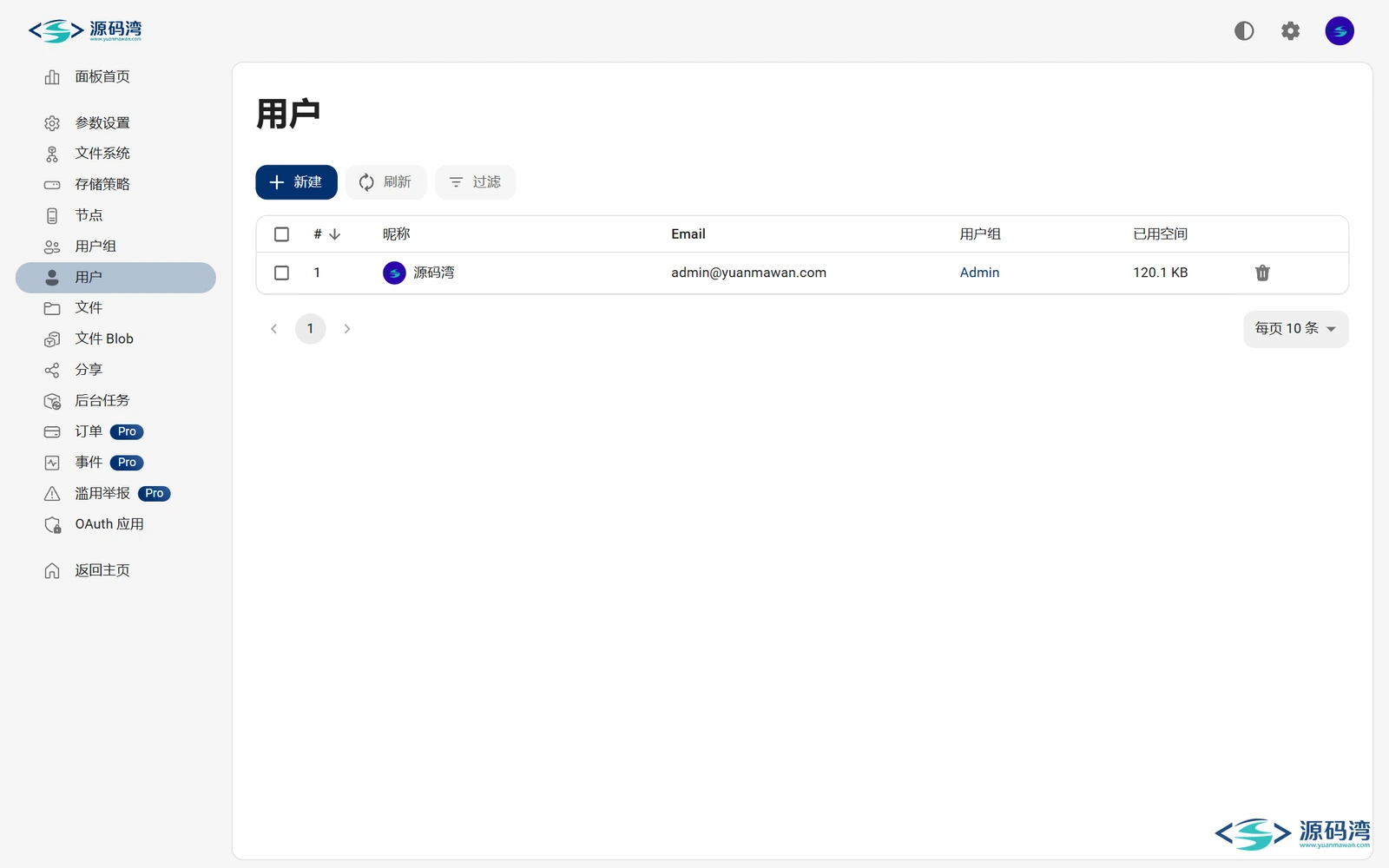The height and width of the screenshot is (868, 1389).
Task: Click the 源码湾 user row avatar
Action: pyautogui.click(x=394, y=273)
